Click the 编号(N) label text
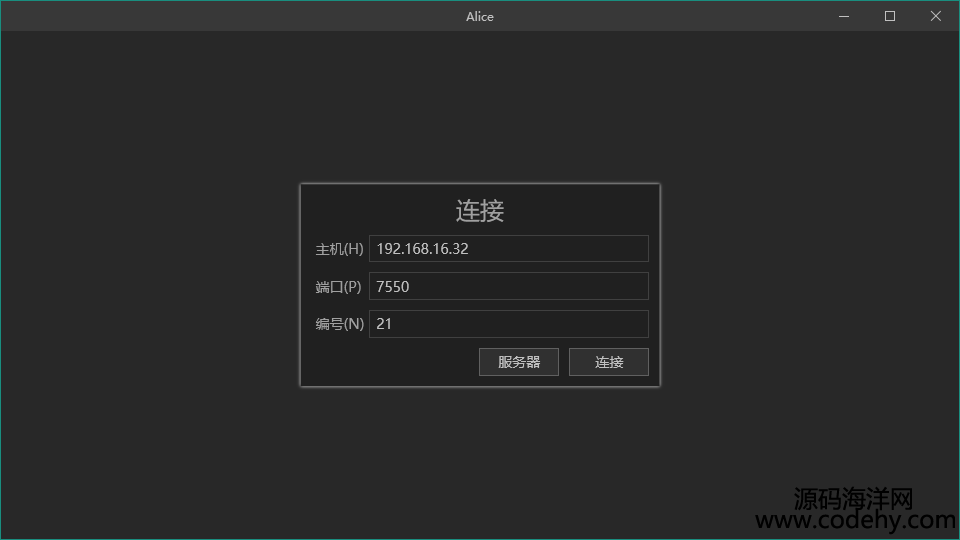This screenshot has height=540, width=960. tap(339, 324)
